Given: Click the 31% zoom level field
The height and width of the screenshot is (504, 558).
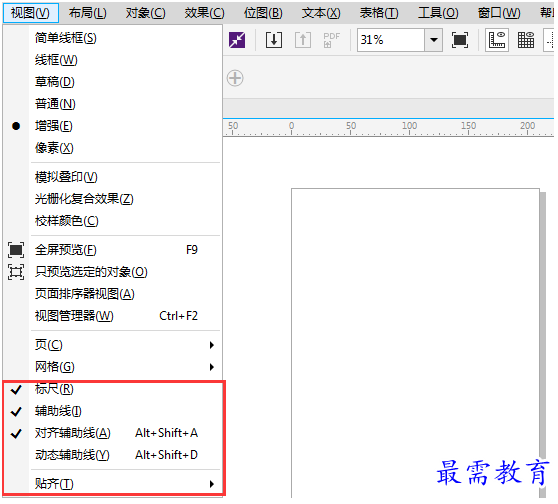Looking at the screenshot, I should pyautogui.click(x=391, y=40).
